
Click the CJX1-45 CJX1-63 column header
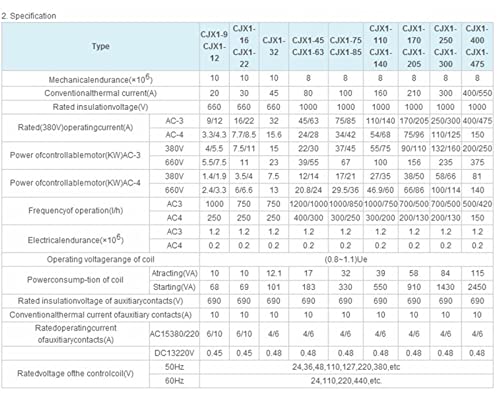tap(308, 46)
